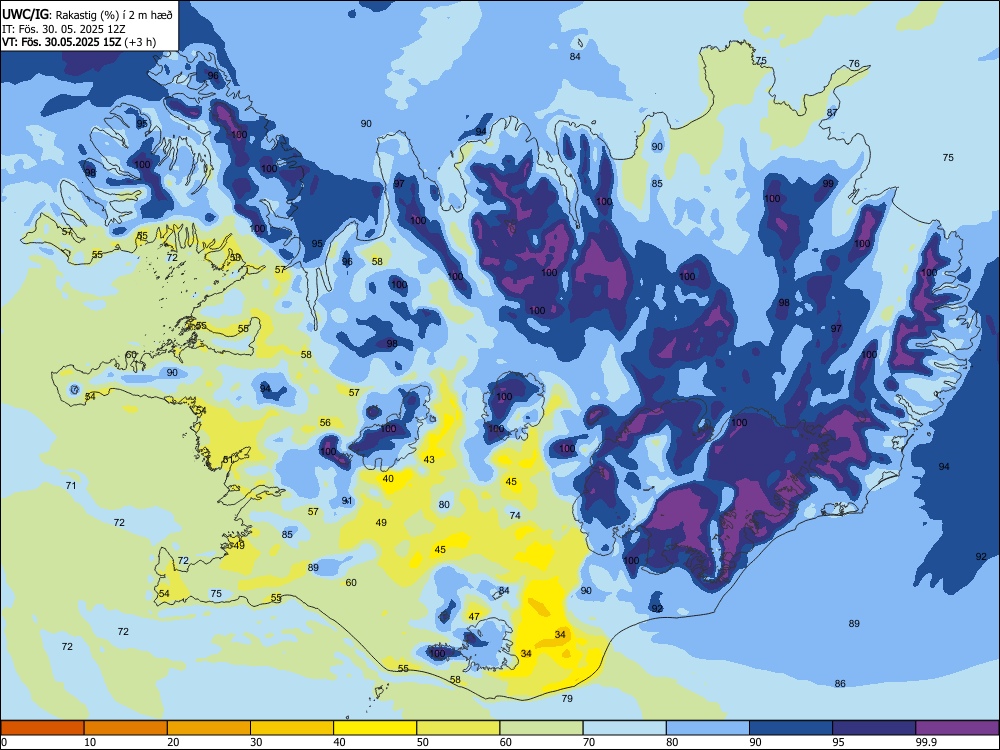
Task: Select the '86' value over the sea
Action: [840, 684]
